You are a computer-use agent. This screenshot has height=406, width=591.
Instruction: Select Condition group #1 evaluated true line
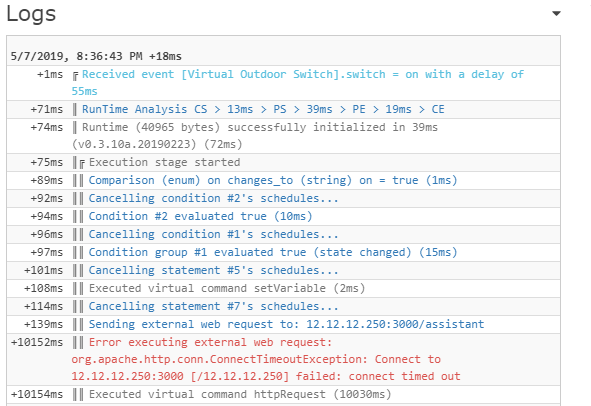point(273,252)
